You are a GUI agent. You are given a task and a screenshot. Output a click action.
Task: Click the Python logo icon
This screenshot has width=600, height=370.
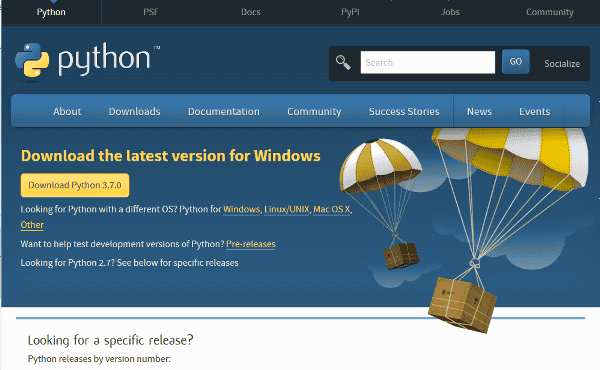click(x=32, y=60)
